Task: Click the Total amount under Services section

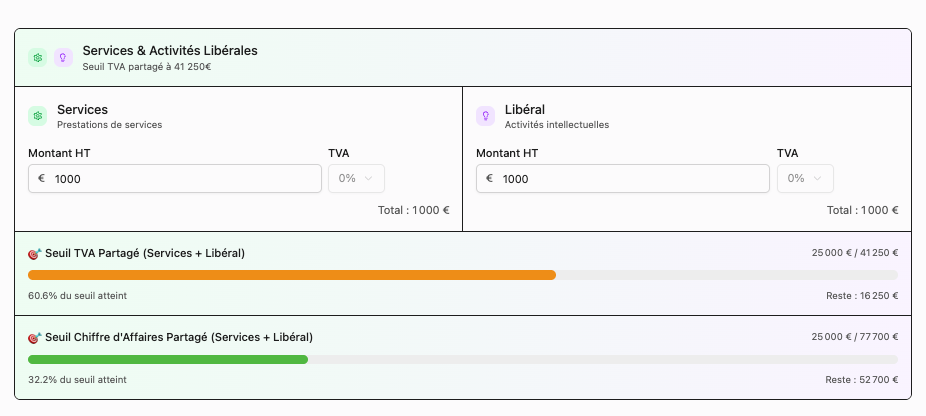Action: [x=414, y=211]
